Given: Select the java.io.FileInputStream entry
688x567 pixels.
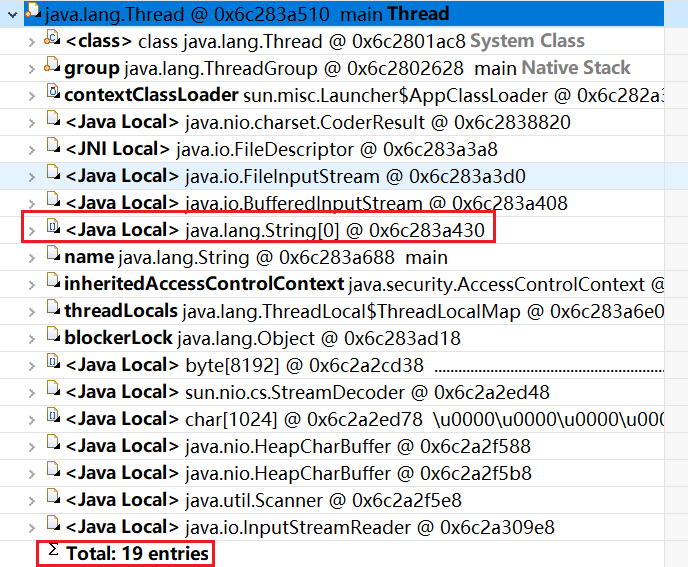Looking at the screenshot, I should coord(332,176).
